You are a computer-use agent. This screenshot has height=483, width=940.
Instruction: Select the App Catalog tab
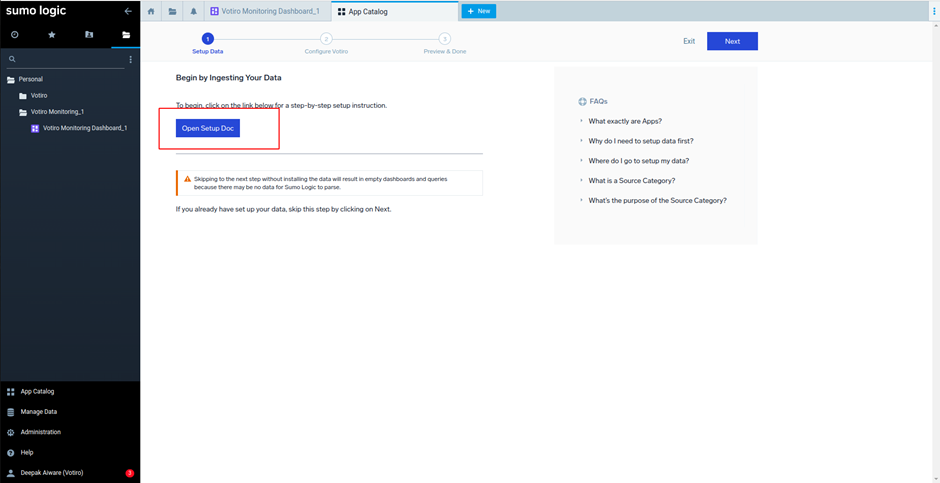(x=395, y=11)
